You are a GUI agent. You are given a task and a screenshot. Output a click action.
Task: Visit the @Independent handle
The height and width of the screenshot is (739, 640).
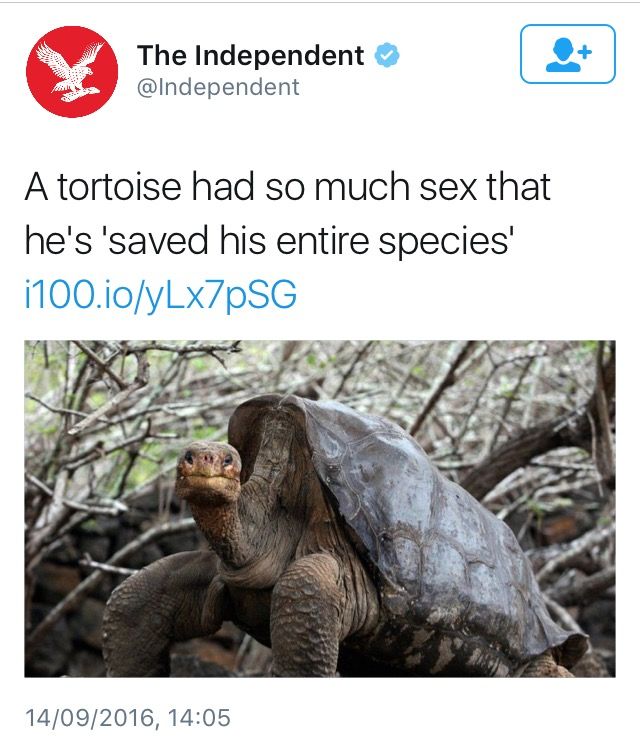coord(218,87)
